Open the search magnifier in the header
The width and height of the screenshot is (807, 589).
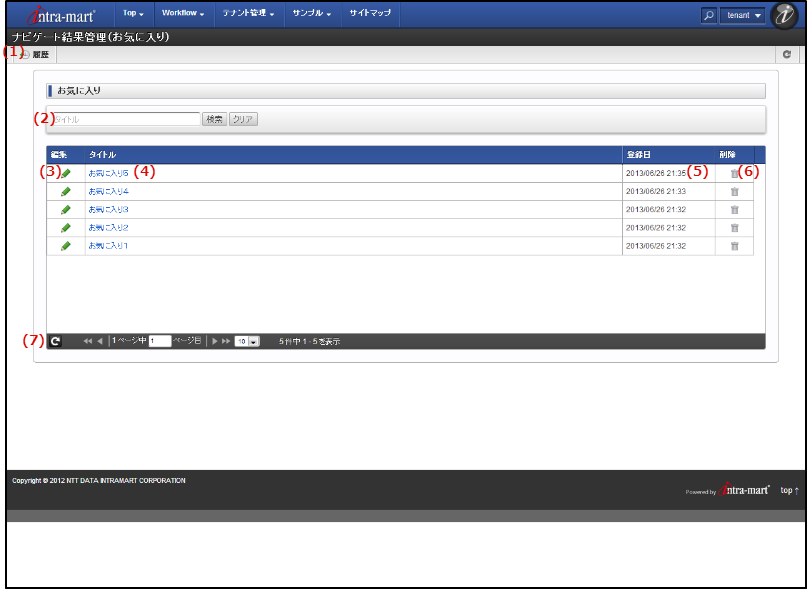709,15
